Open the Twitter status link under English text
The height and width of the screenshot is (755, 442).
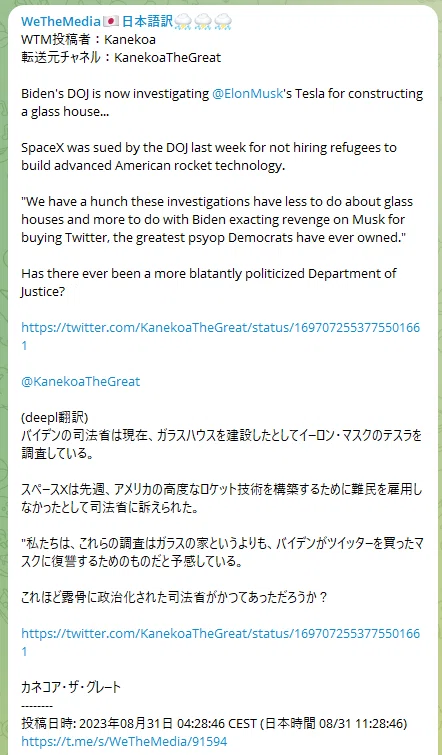coord(221,337)
